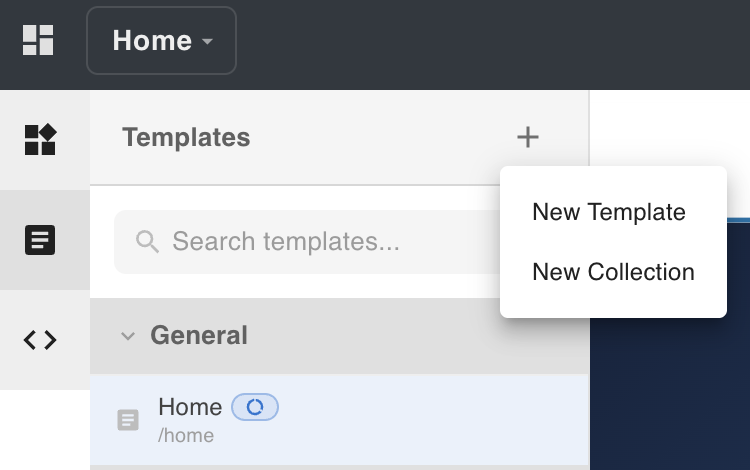The image size is (750, 470).
Task: Click the /home path text
Action: (x=186, y=435)
